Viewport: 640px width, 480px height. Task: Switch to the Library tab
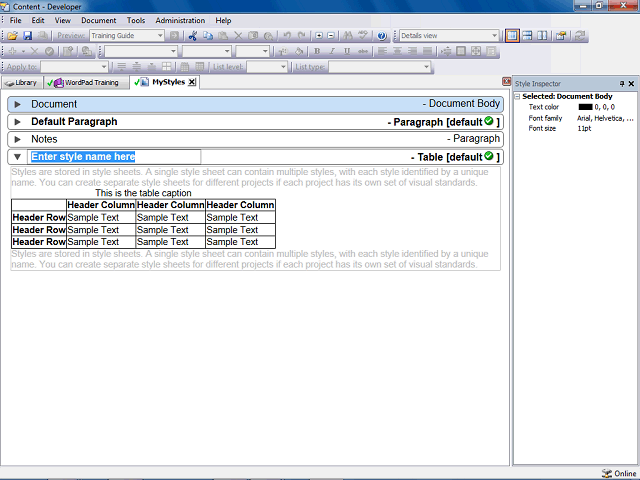pyautogui.click(x=21, y=83)
